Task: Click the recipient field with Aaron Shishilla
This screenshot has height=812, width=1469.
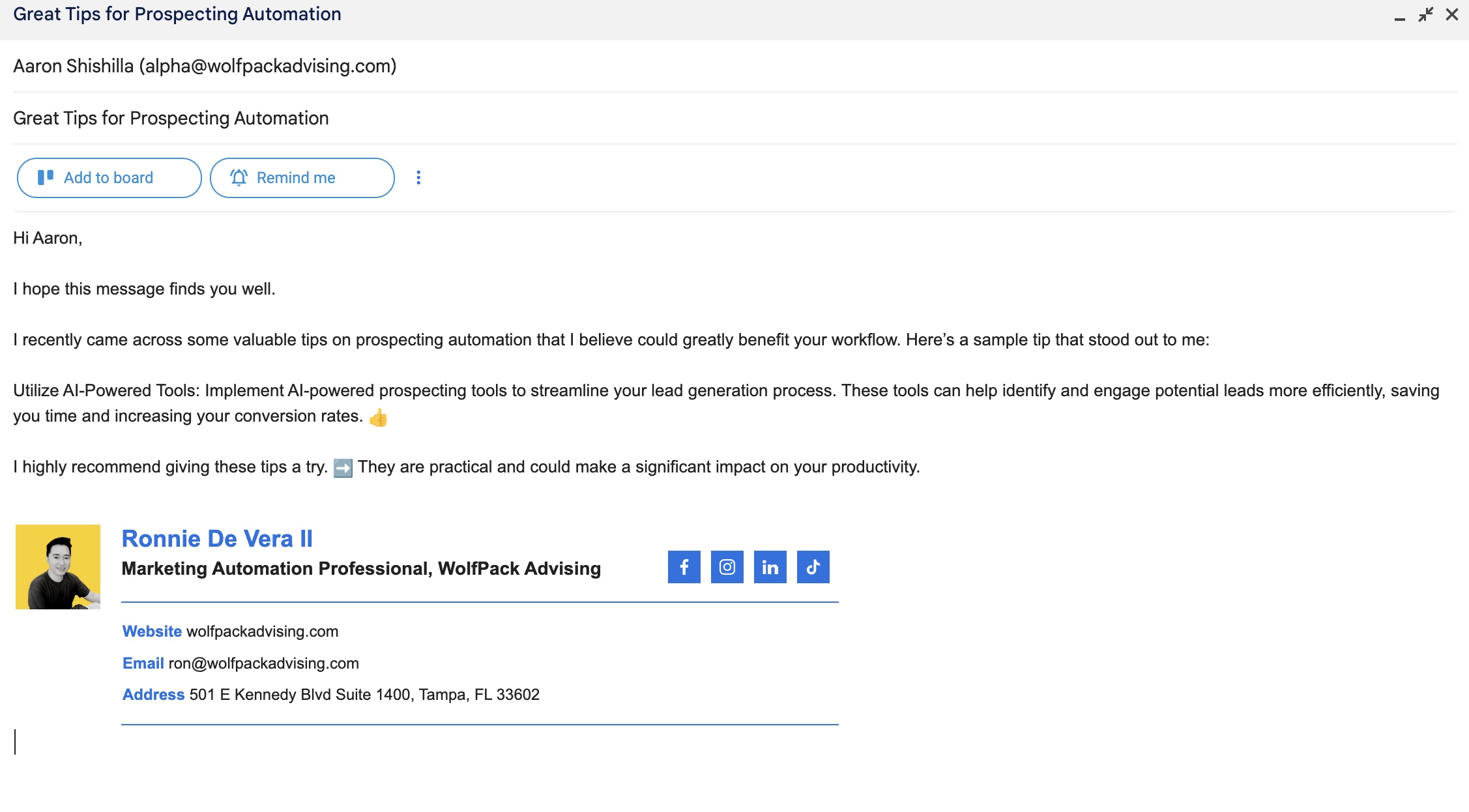Action: tap(734, 66)
